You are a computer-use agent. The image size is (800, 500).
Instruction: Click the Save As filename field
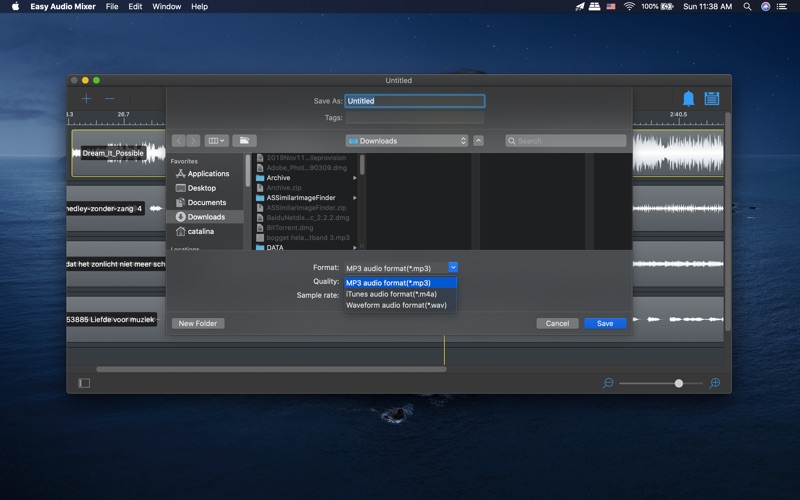414,101
